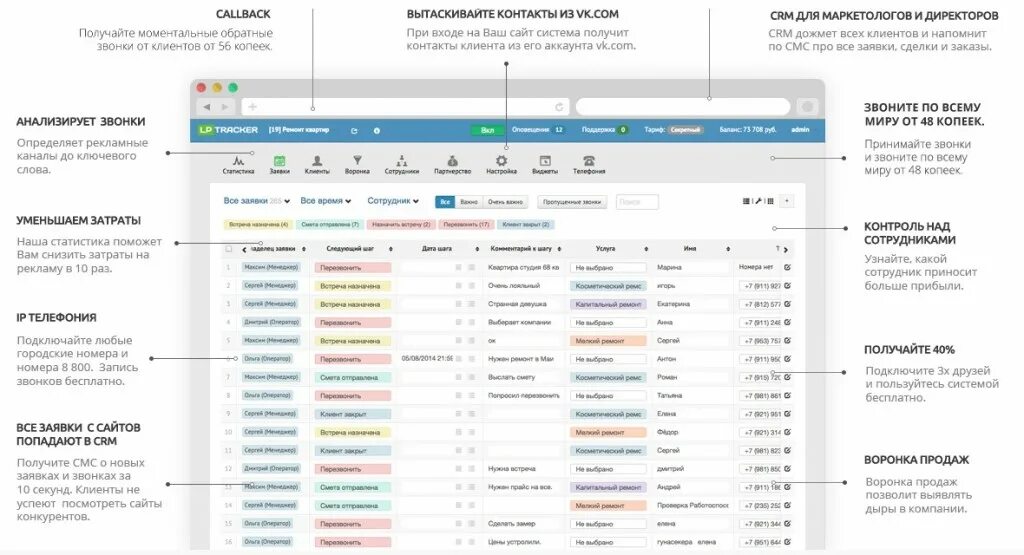Click the browser back arrow
The image size is (1024, 555).
207,106
